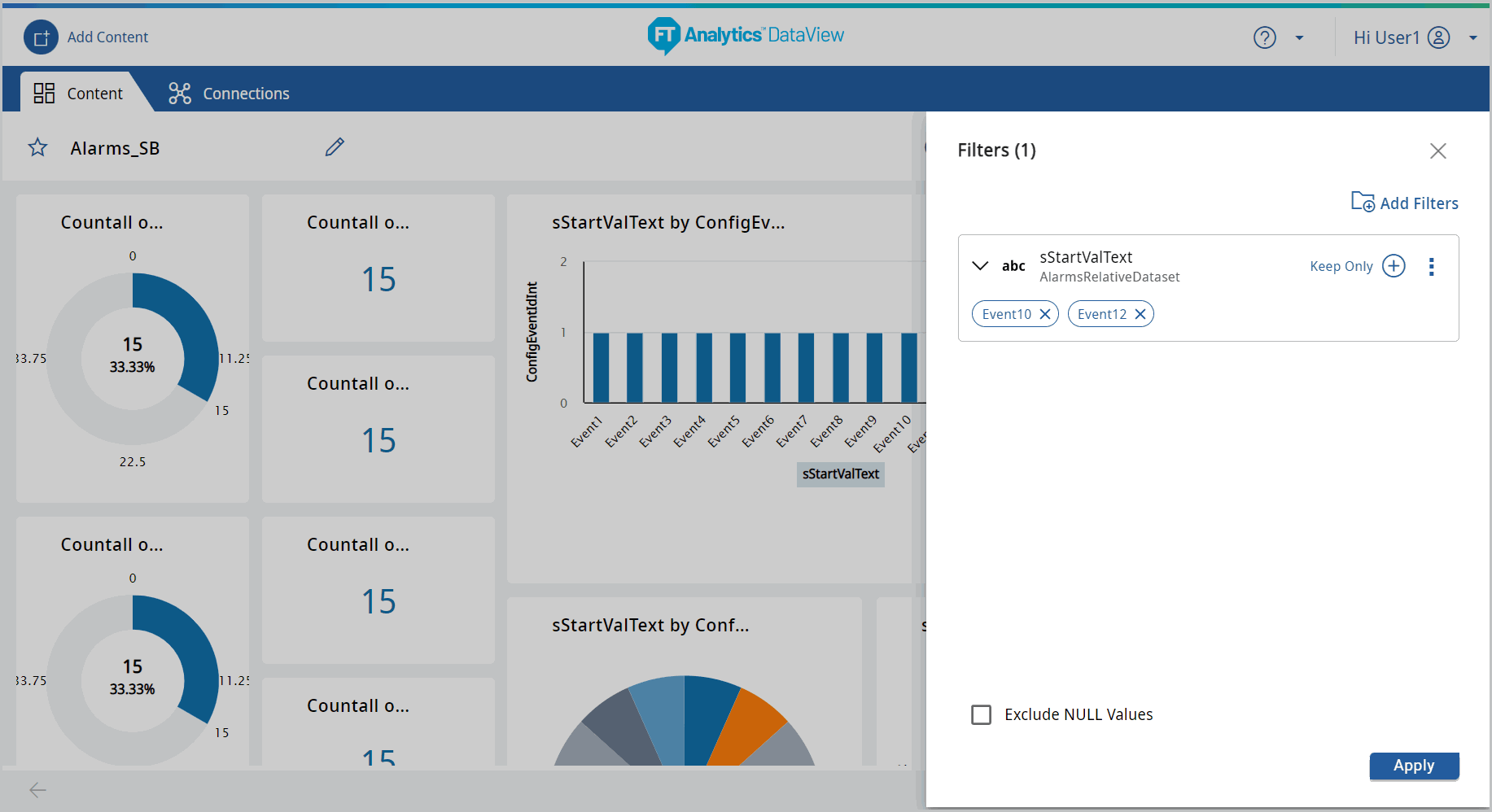Click the orange slice in pie chart
This screenshot has width=1492, height=812.
coord(747,727)
